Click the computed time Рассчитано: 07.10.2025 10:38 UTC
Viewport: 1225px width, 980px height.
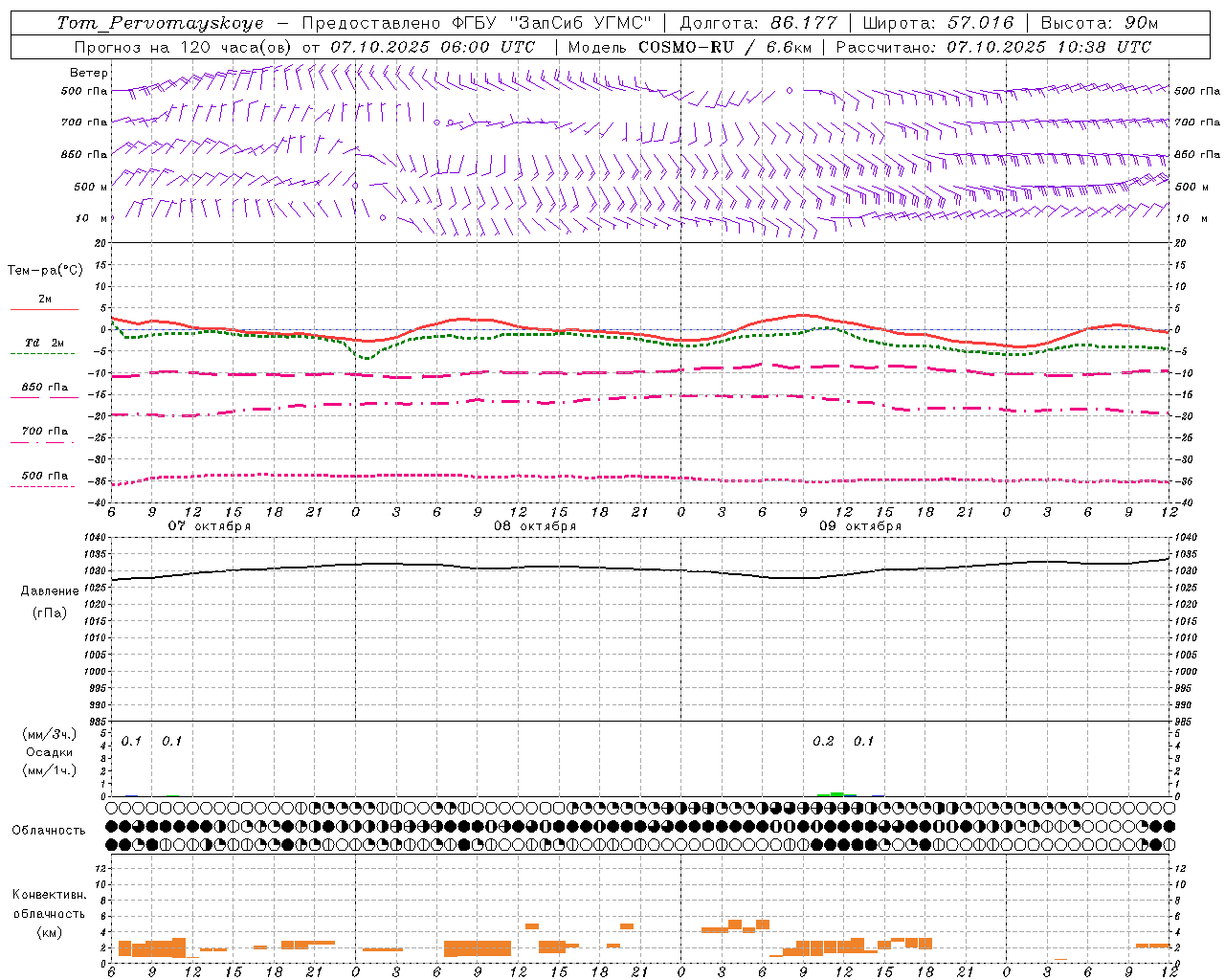point(993,47)
